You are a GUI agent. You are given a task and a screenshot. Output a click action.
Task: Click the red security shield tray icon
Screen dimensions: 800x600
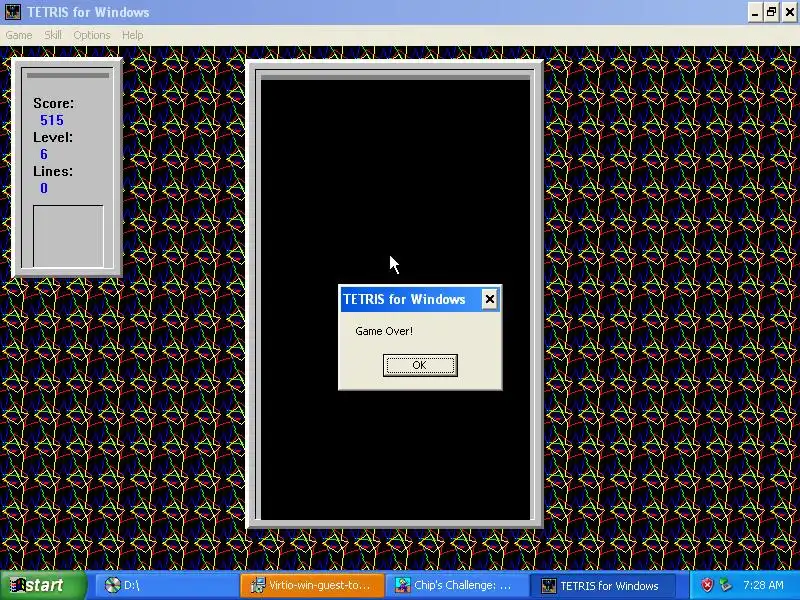707,585
